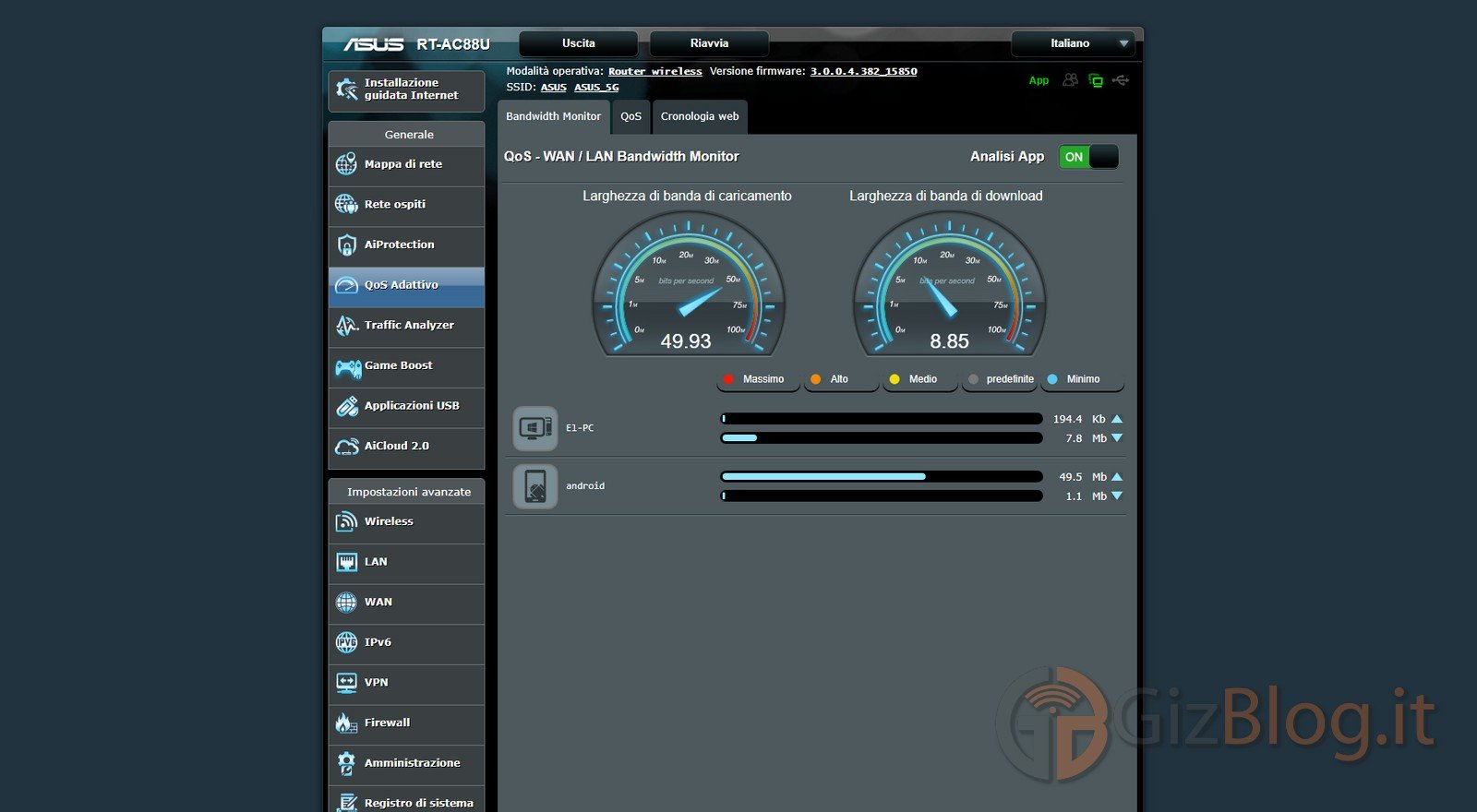Click the ASUS SSID link
Viewport: 1477px width, 812px height.
point(554,88)
